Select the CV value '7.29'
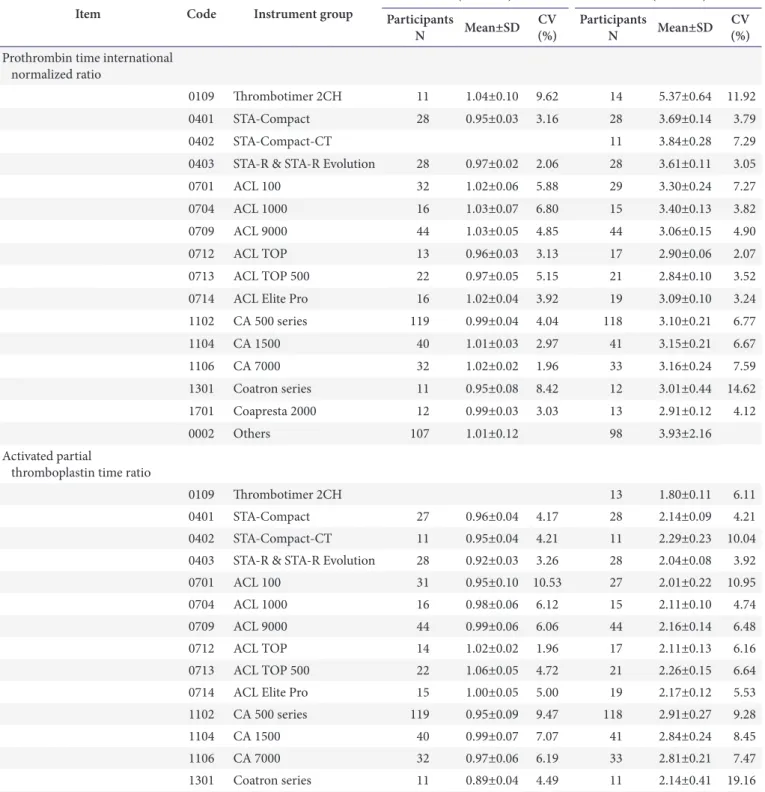 (x=744, y=141)
